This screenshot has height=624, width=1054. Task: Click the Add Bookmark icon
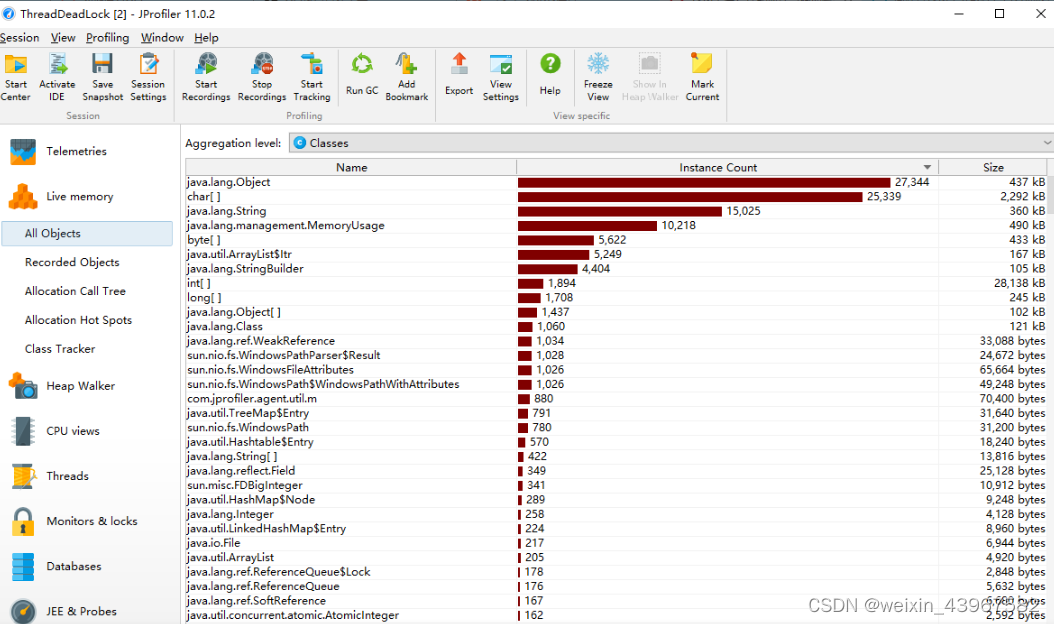[406, 65]
